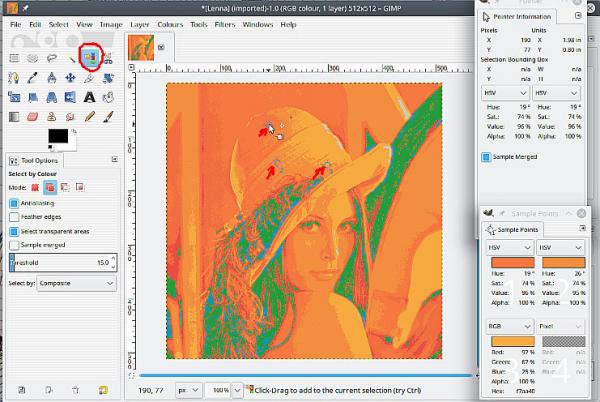
Task: Open the Filters menu
Action: pyautogui.click(x=225, y=24)
